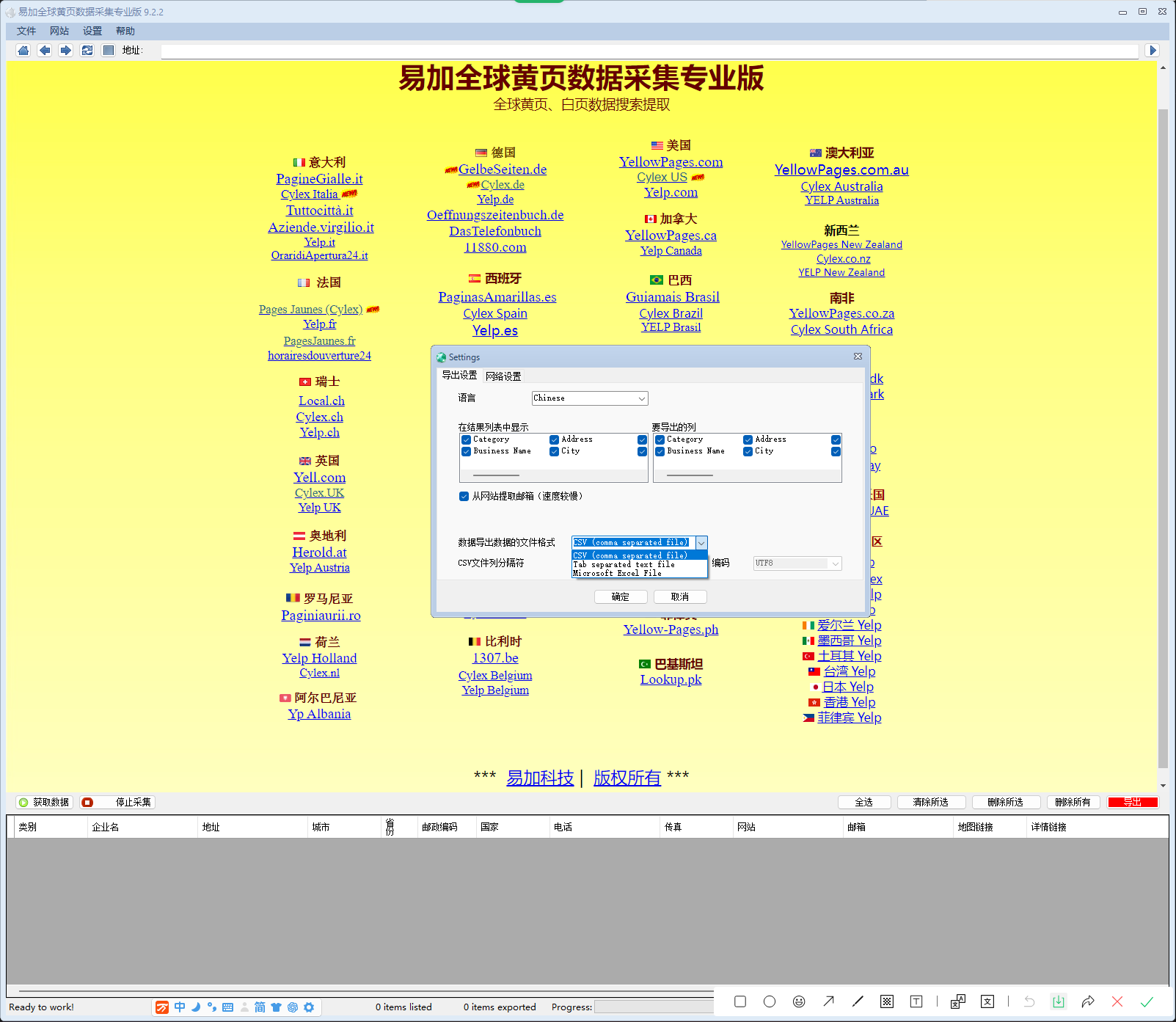Click the Sogou input method logo icon

[x=162, y=1007]
